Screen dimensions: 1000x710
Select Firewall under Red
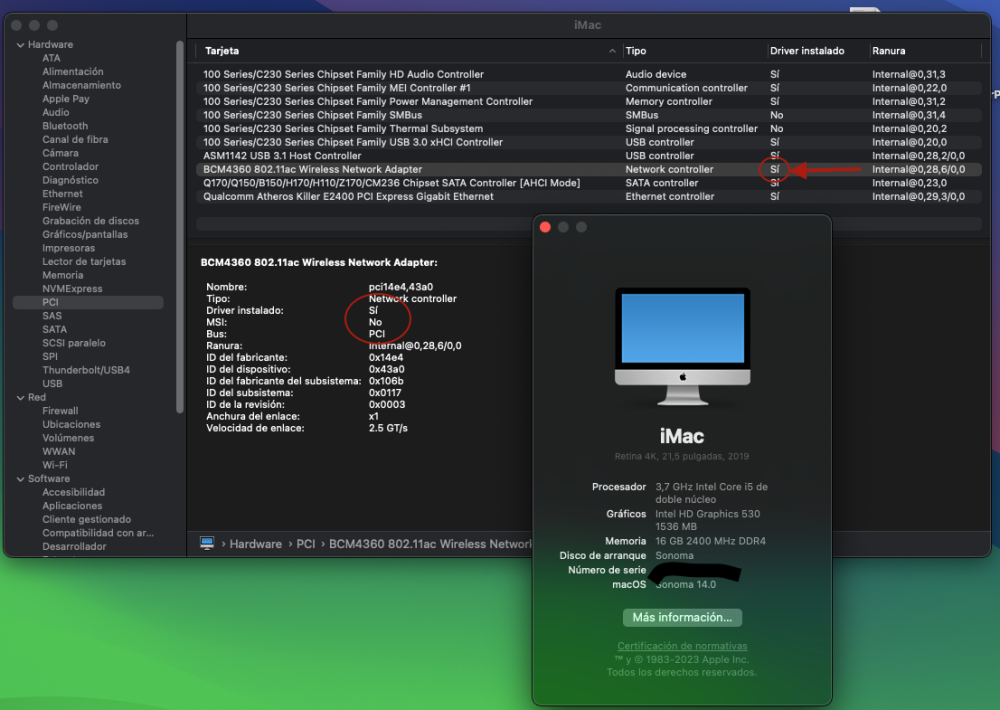pyautogui.click(x=60, y=411)
